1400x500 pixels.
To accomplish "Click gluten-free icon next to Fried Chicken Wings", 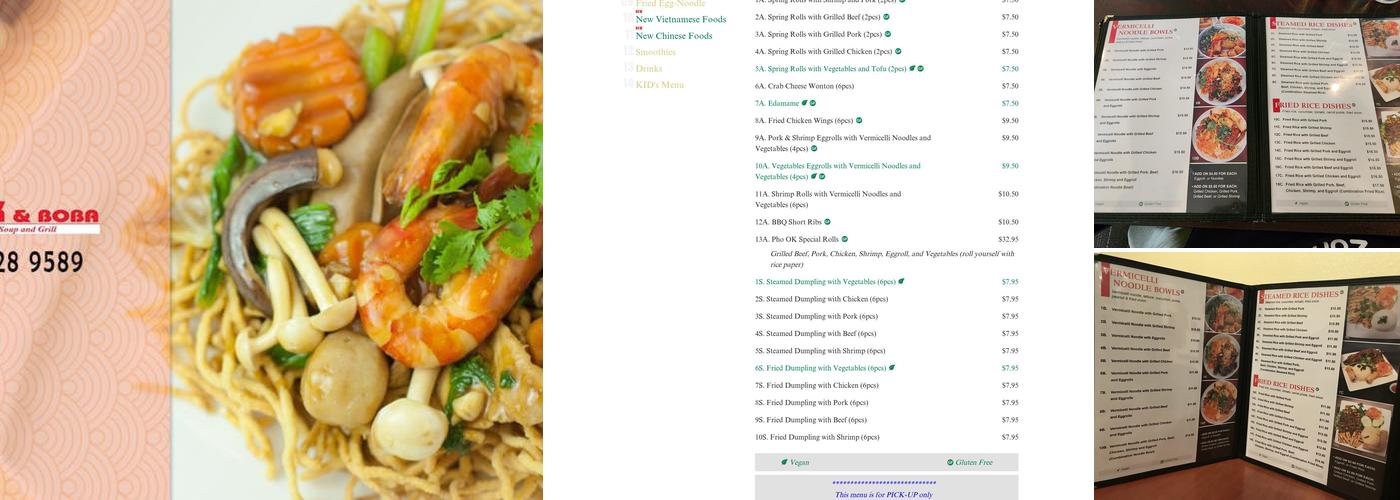I will pos(859,120).
